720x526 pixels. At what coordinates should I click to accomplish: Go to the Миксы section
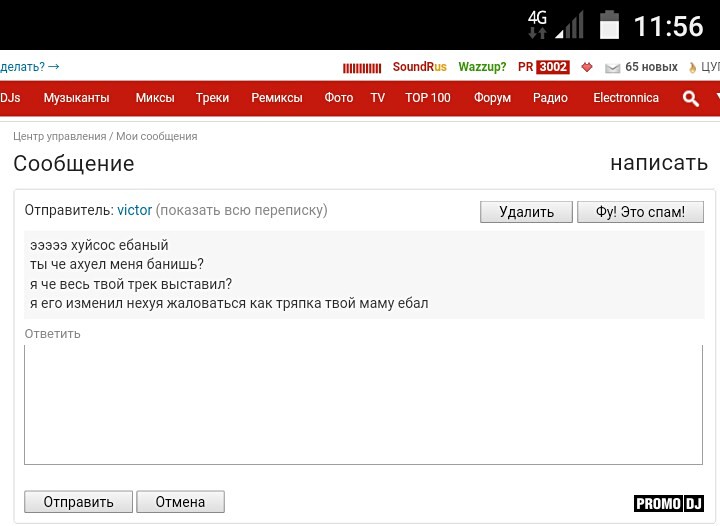click(155, 98)
